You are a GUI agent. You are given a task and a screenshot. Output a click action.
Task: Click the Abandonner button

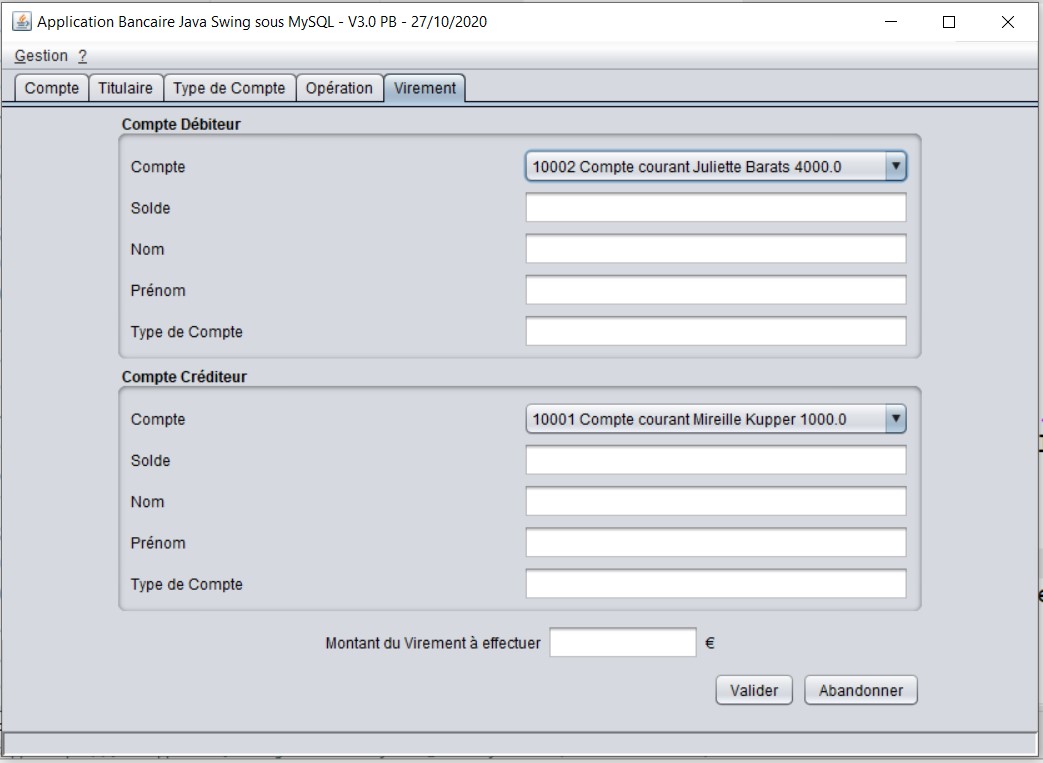[x=860, y=690]
